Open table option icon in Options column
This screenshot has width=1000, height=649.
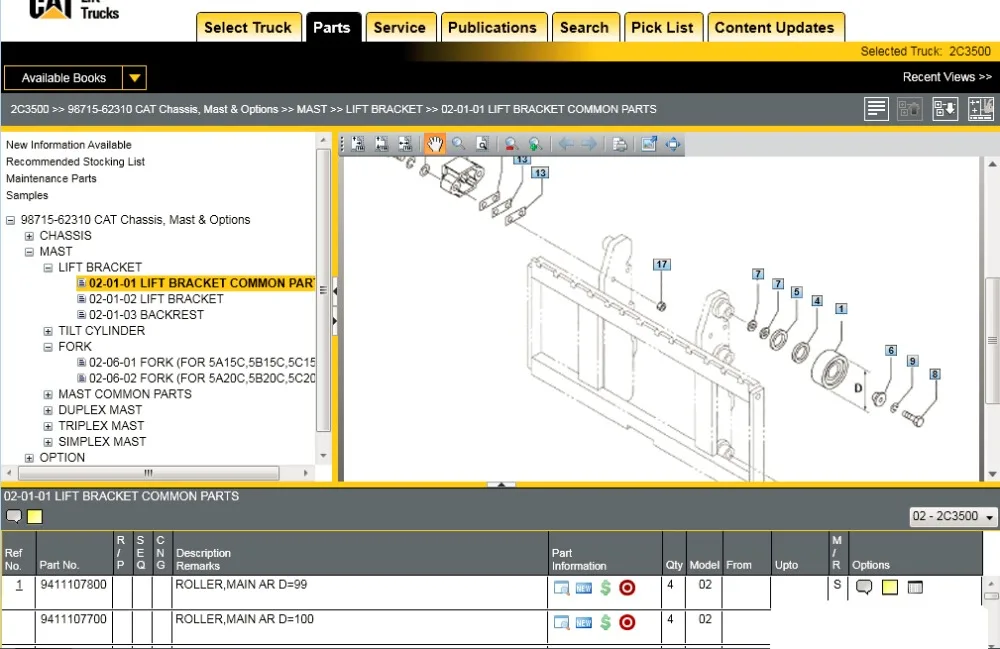[915, 587]
